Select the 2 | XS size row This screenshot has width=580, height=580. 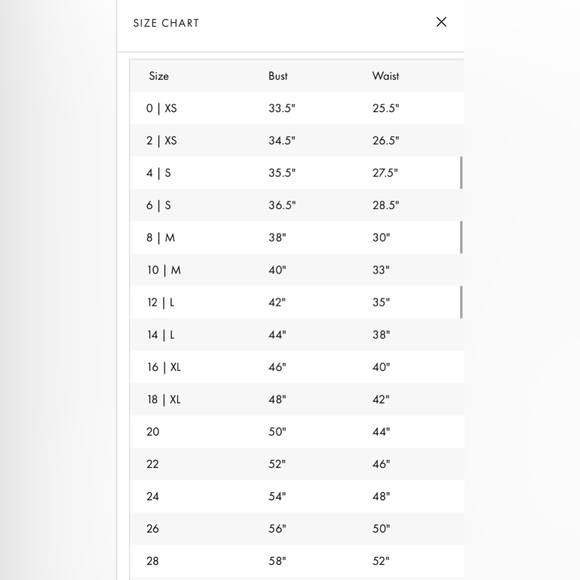(x=297, y=141)
